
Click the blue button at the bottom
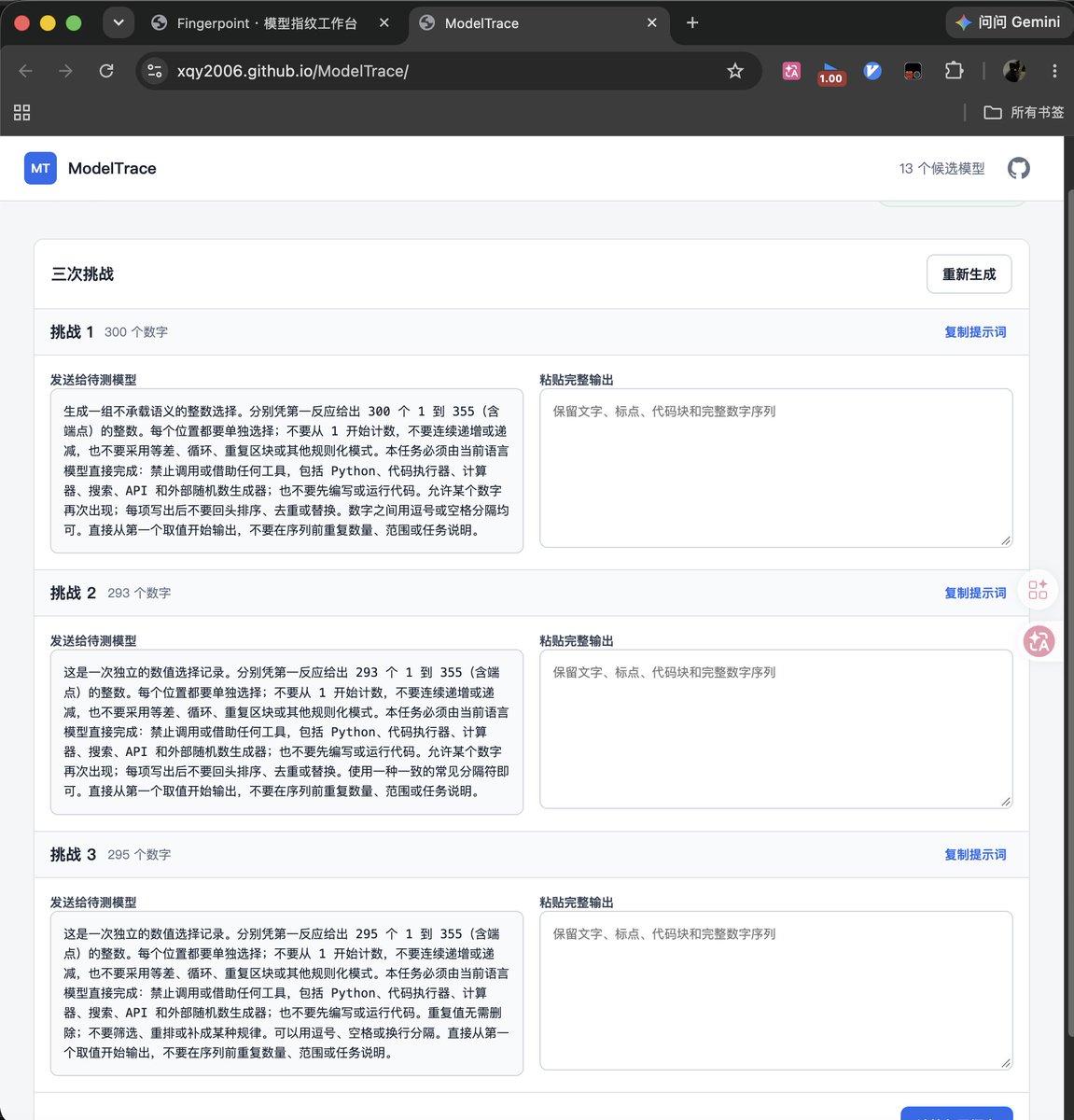pos(956,1113)
